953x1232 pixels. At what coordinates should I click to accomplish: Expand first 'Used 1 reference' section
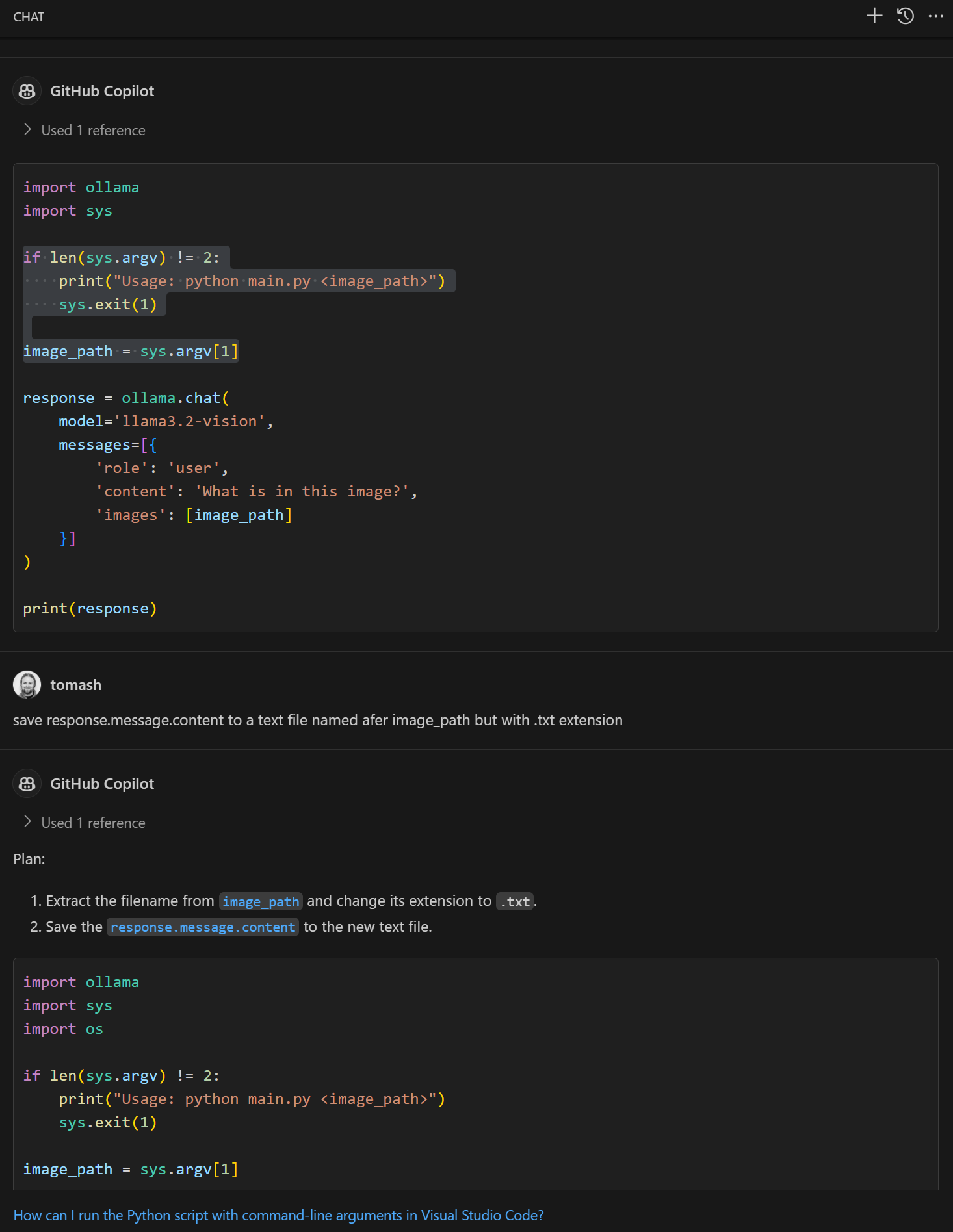pyautogui.click(x=85, y=130)
